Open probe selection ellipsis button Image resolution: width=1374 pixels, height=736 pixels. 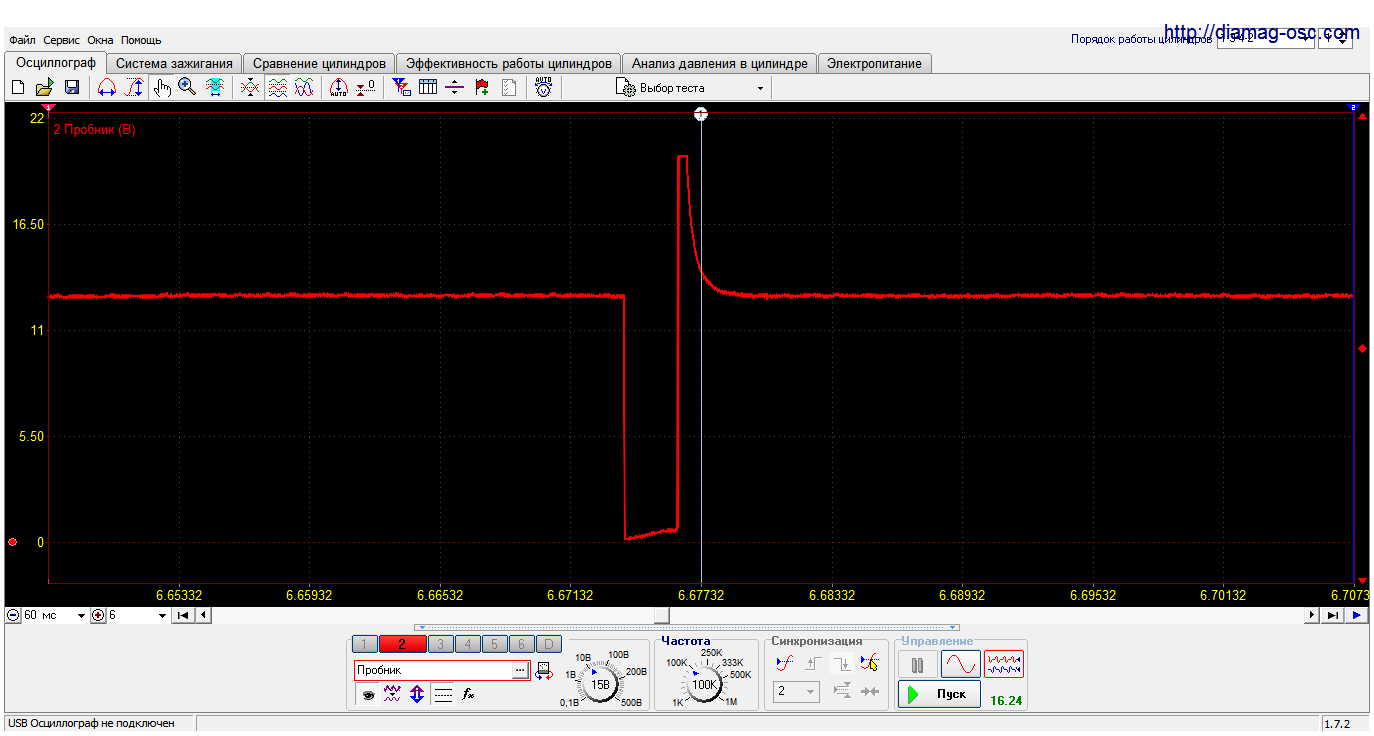click(520, 671)
